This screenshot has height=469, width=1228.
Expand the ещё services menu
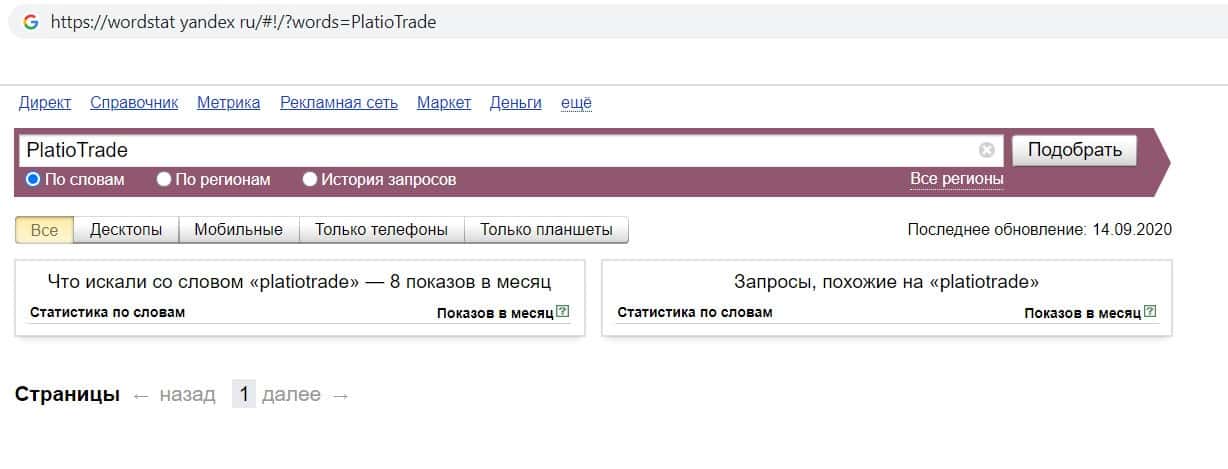coord(576,102)
